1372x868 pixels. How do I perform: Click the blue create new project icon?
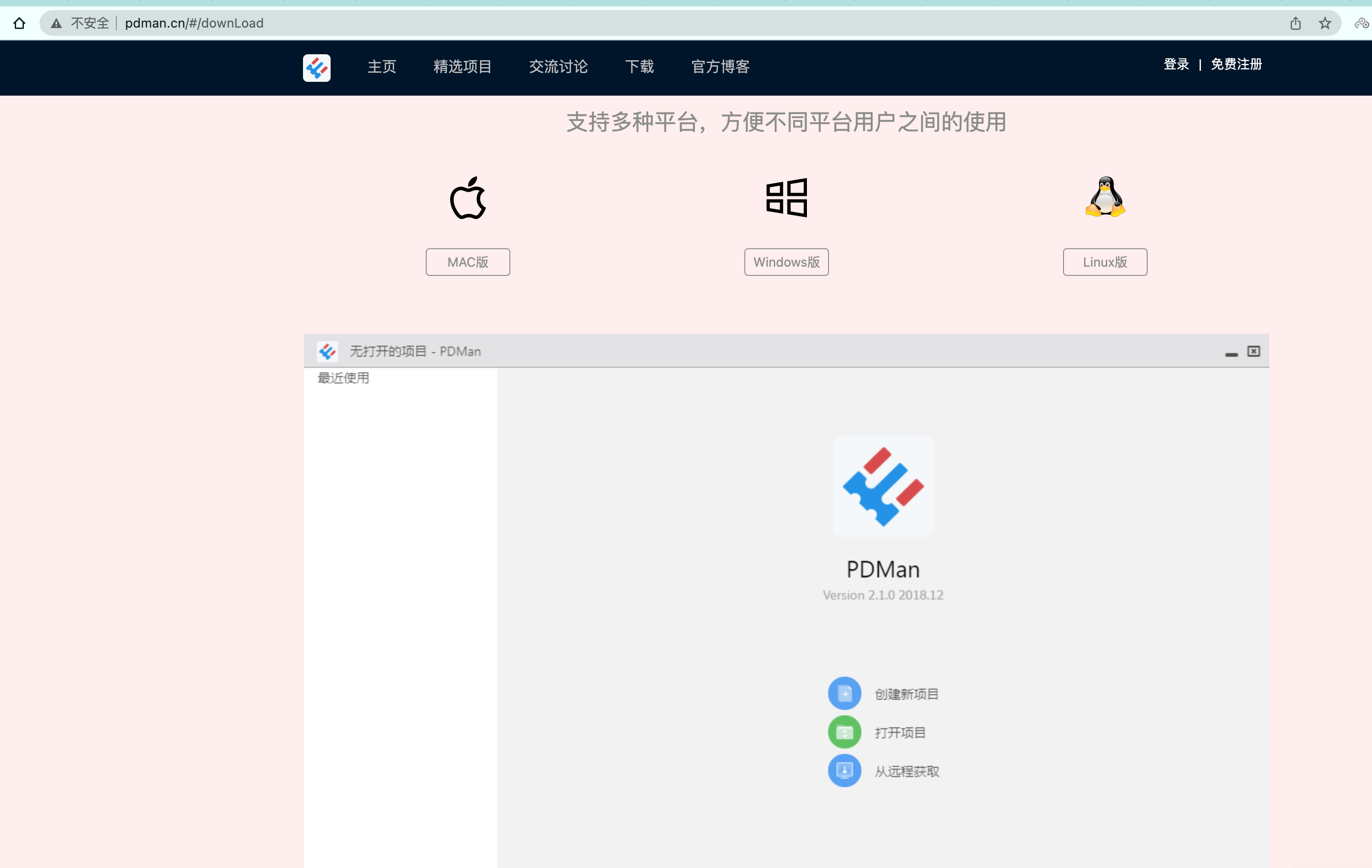click(x=844, y=693)
